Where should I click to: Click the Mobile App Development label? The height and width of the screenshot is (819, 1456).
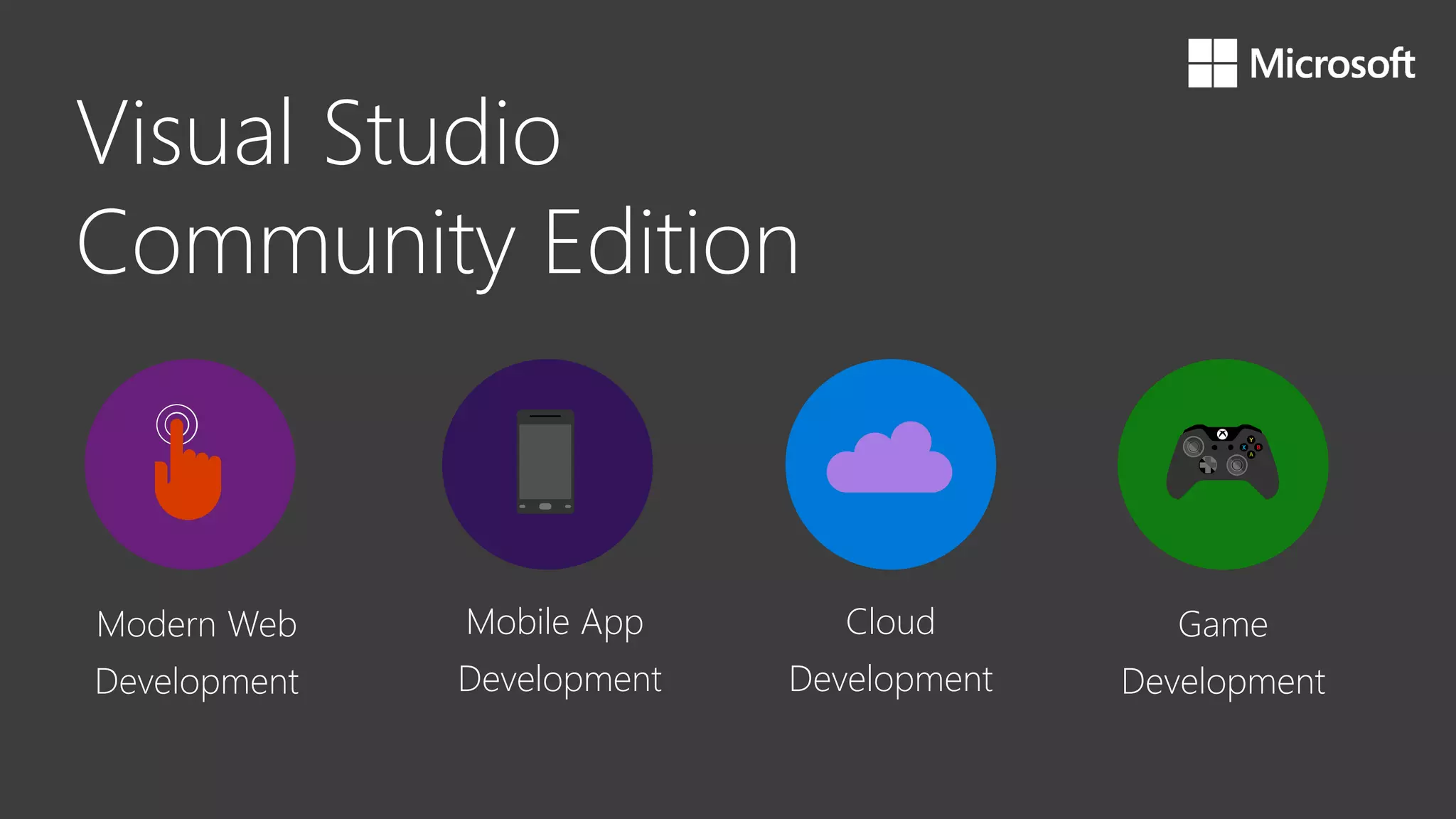[x=560, y=651]
